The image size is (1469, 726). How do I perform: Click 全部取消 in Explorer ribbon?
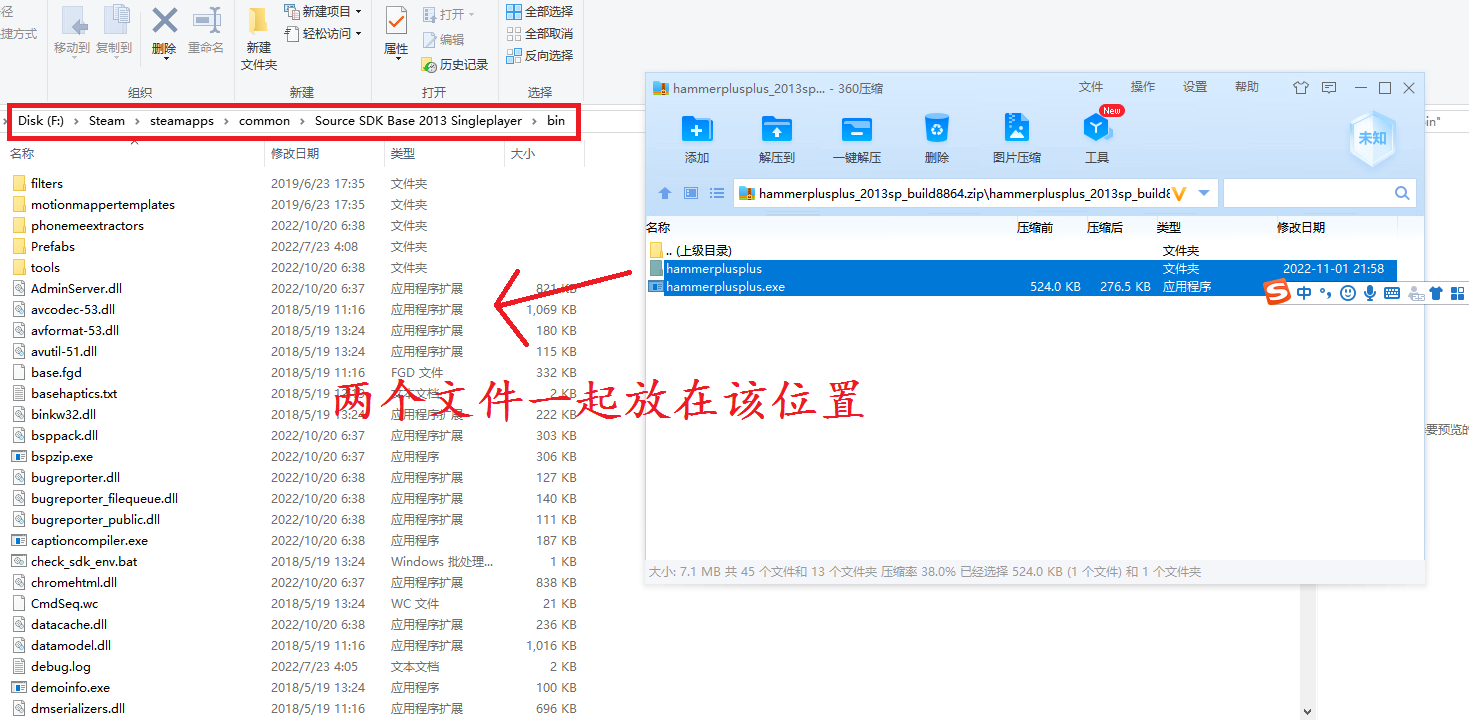(x=539, y=34)
